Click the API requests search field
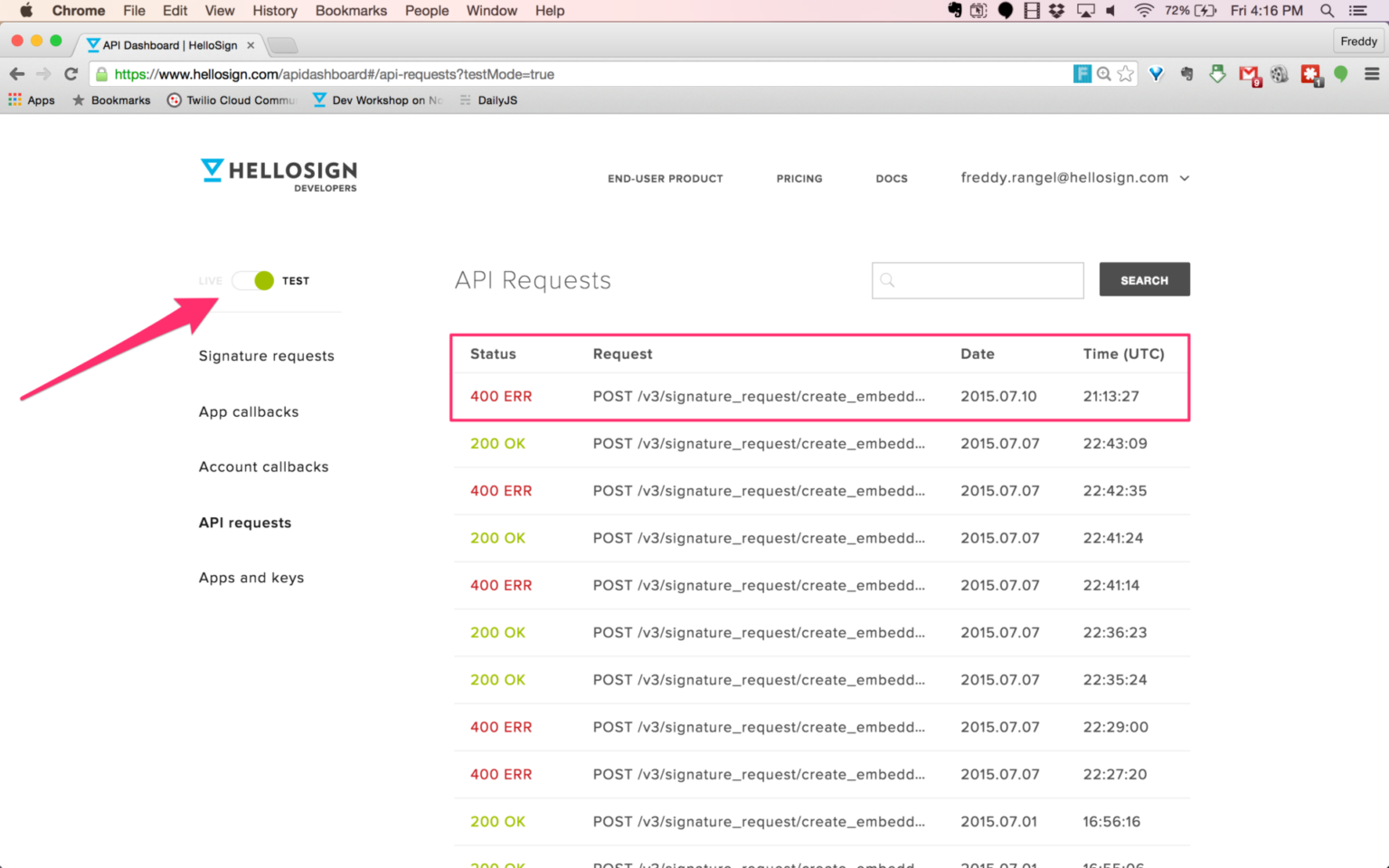Image resolution: width=1389 pixels, height=868 pixels. click(978, 280)
